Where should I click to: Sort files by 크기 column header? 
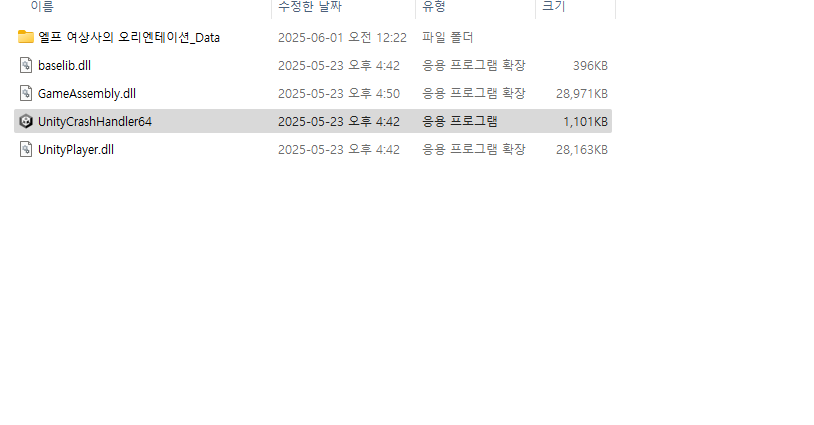553,6
